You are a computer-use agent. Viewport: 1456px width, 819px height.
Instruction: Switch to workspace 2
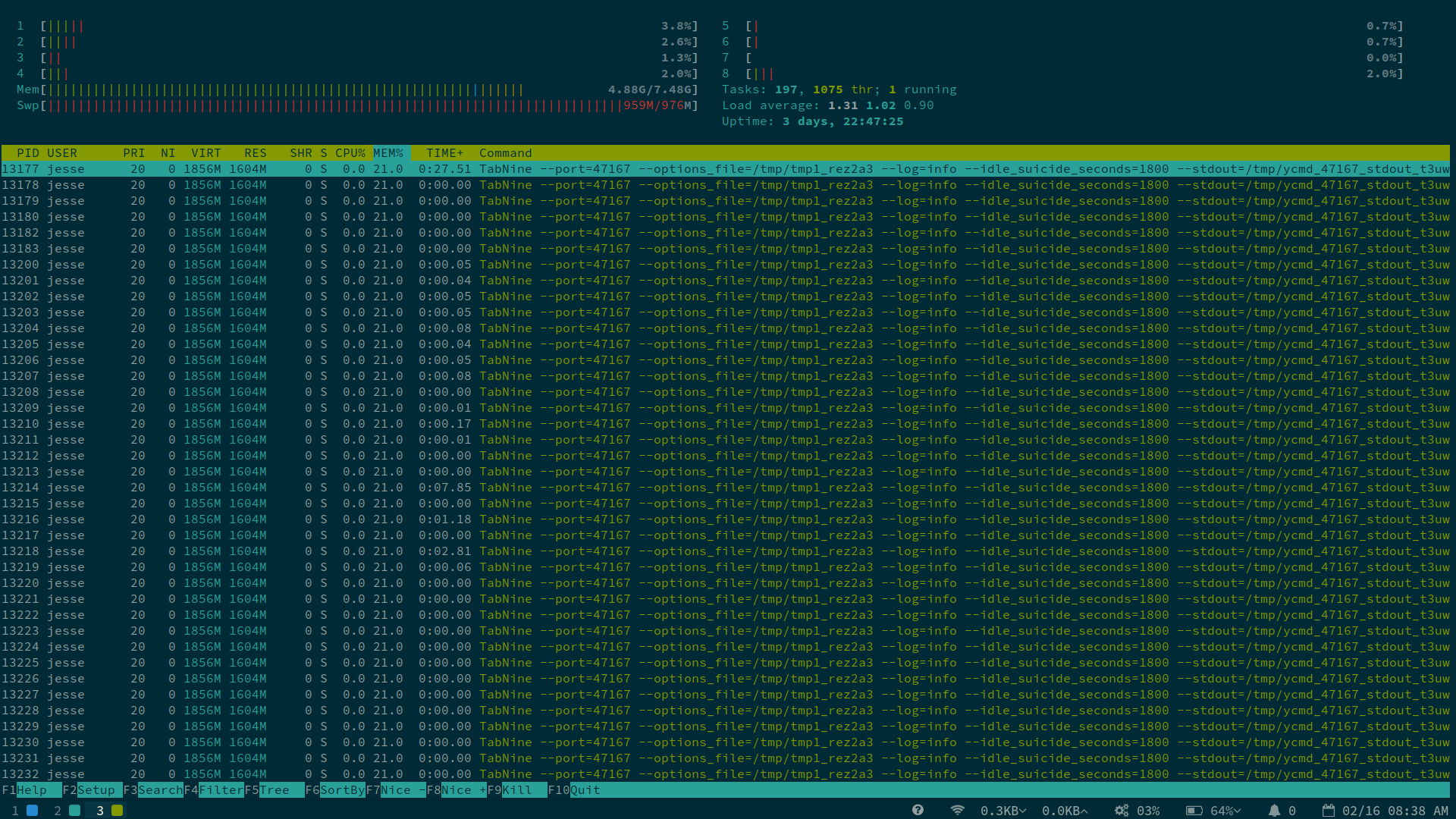coord(74,811)
